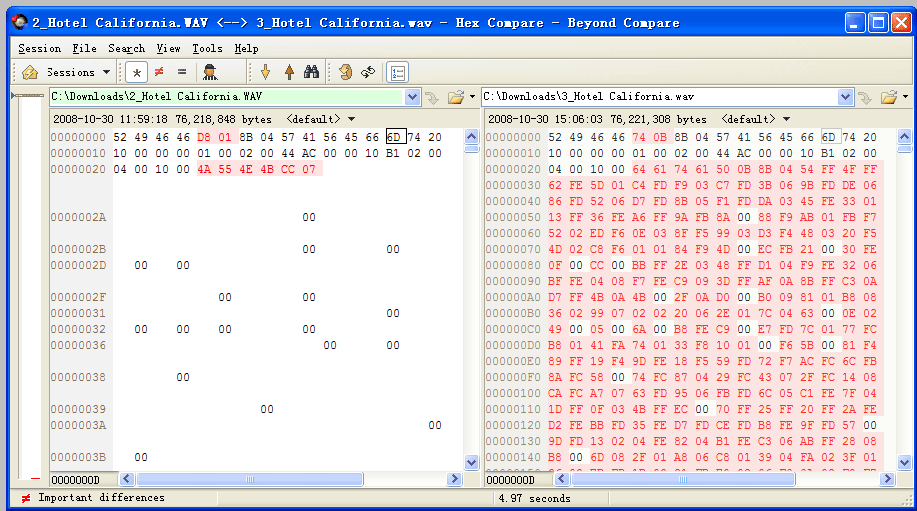Click Important differences status text
The image size is (917, 511).
[101, 498]
